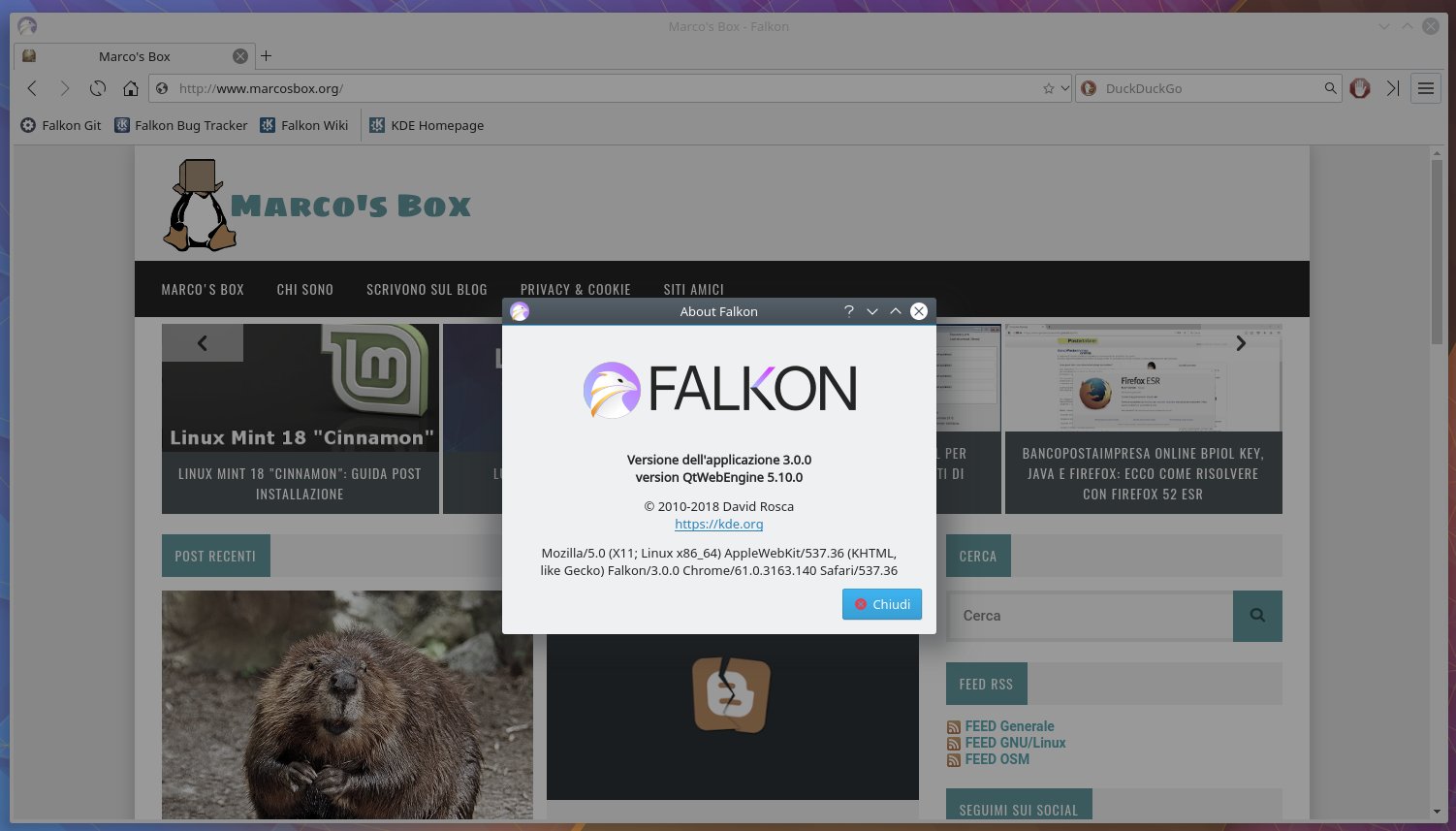Click the Marco's Box tab favicon
Viewport: 1456px width, 831px height.
(29, 56)
